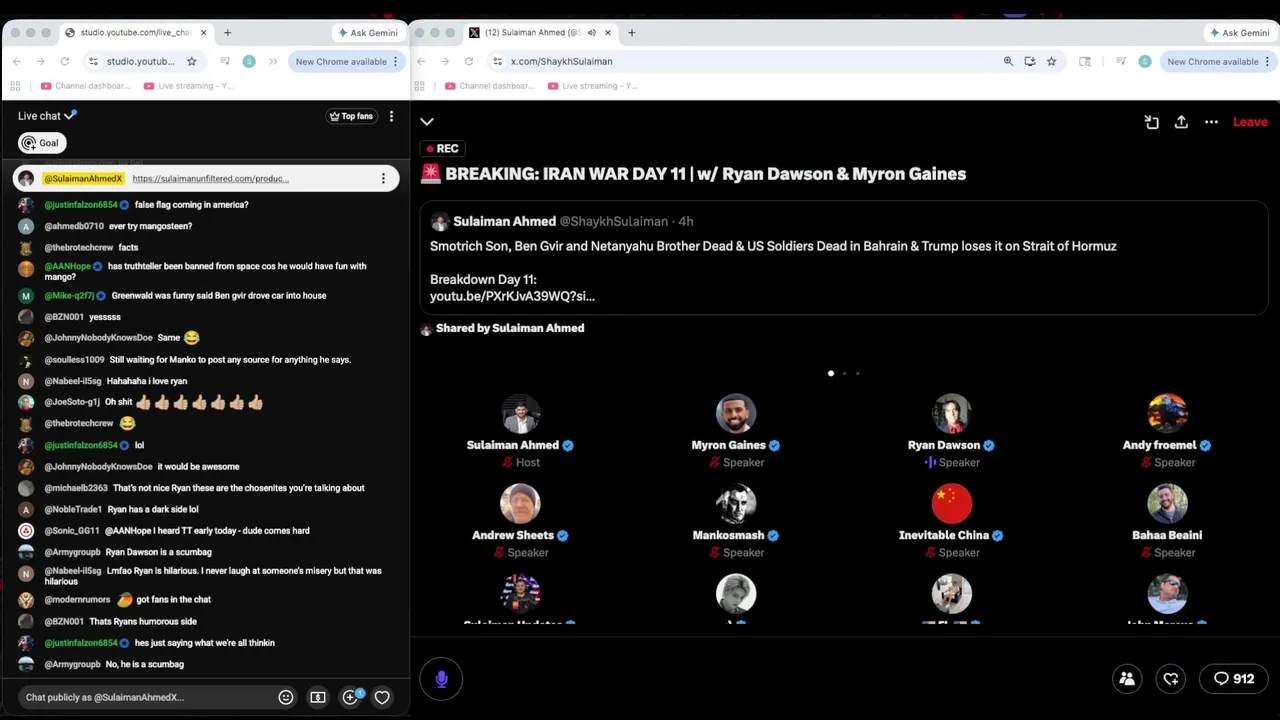Select the Mankosmash speaker avatar
1280x720 pixels.
[x=736, y=504]
